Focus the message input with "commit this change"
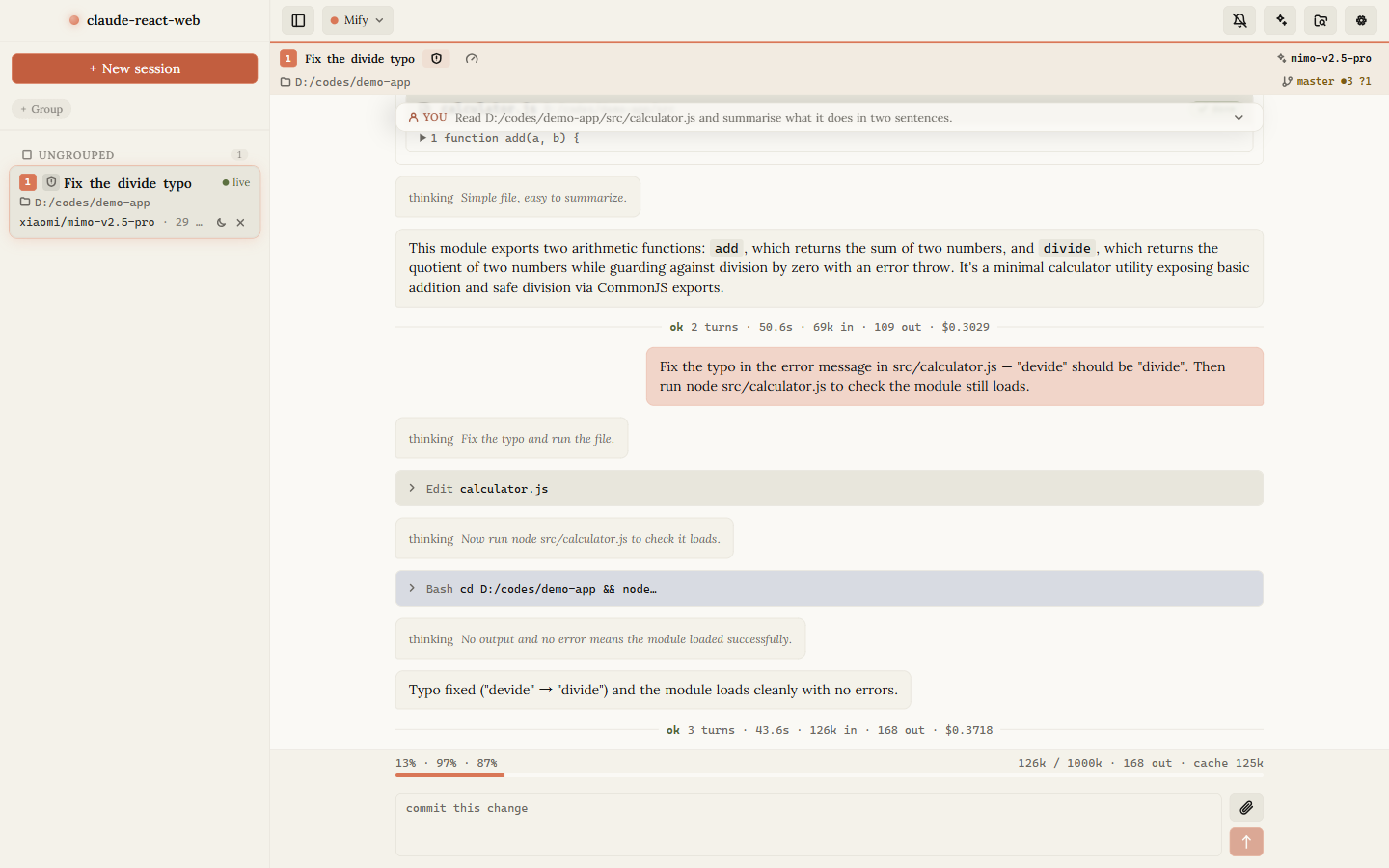1389x868 pixels. tap(808, 825)
